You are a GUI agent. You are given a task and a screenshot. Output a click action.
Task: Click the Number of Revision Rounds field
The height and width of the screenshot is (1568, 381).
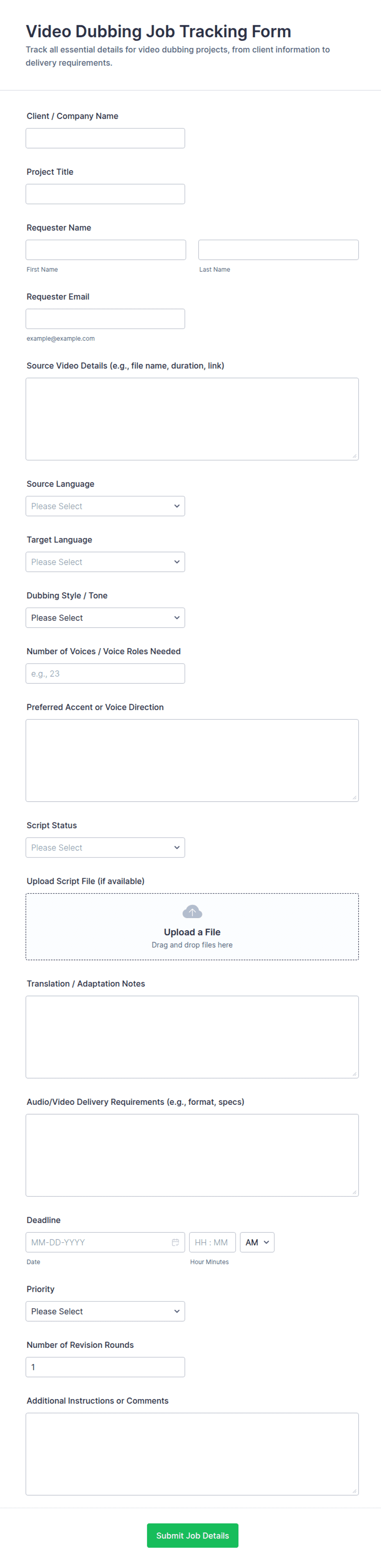pyautogui.click(x=105, y=1367)
